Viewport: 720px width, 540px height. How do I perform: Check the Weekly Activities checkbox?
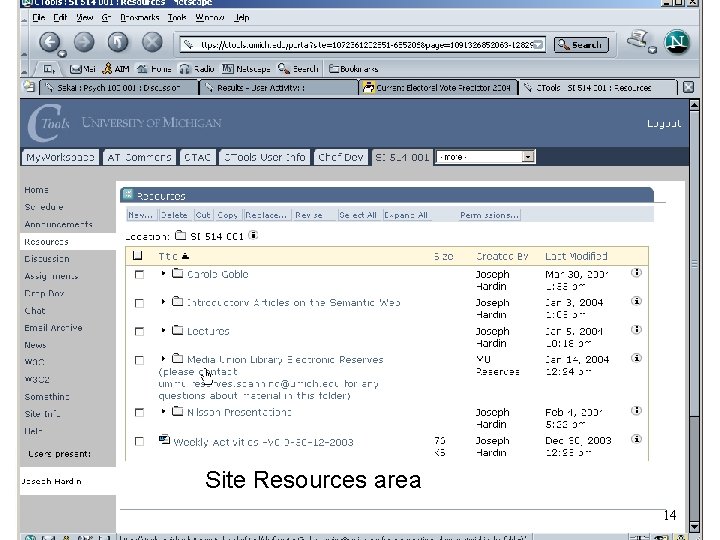pos(139,441)
